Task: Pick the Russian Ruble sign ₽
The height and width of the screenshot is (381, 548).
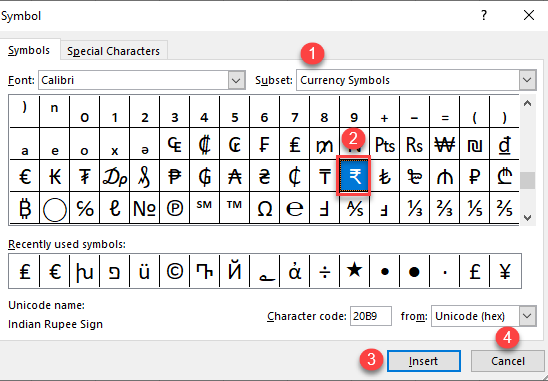Action: 475,176
